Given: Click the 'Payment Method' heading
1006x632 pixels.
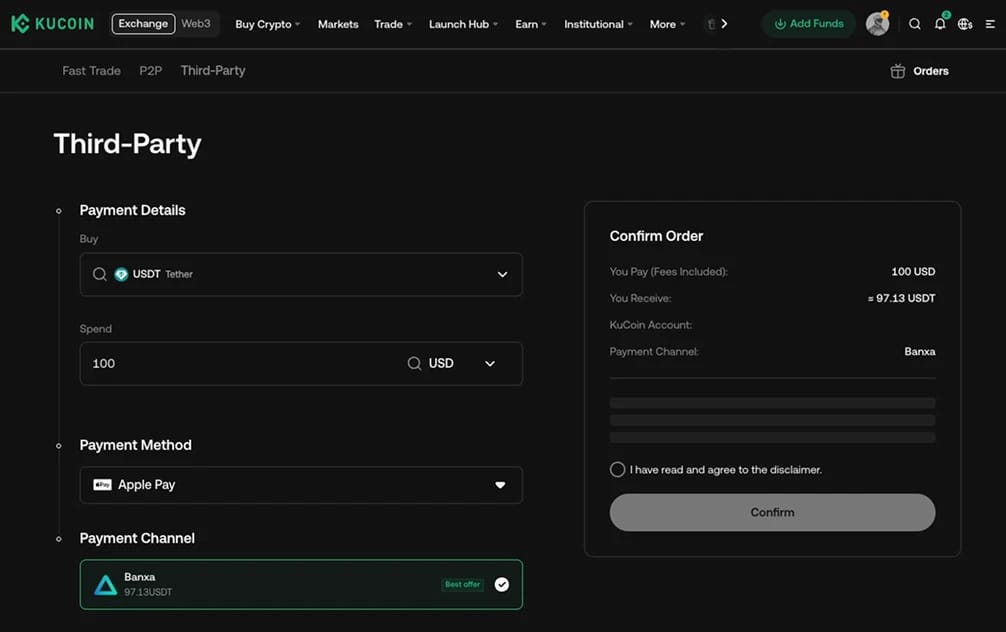Looking at the screenshot, I should [x=135, y=445].
